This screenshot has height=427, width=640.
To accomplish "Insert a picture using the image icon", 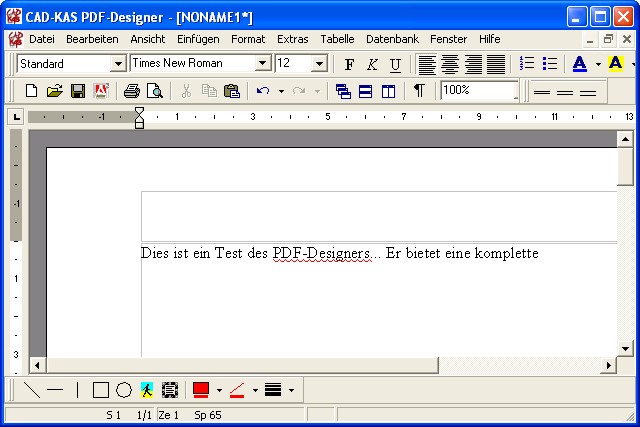I will point(147,390).
